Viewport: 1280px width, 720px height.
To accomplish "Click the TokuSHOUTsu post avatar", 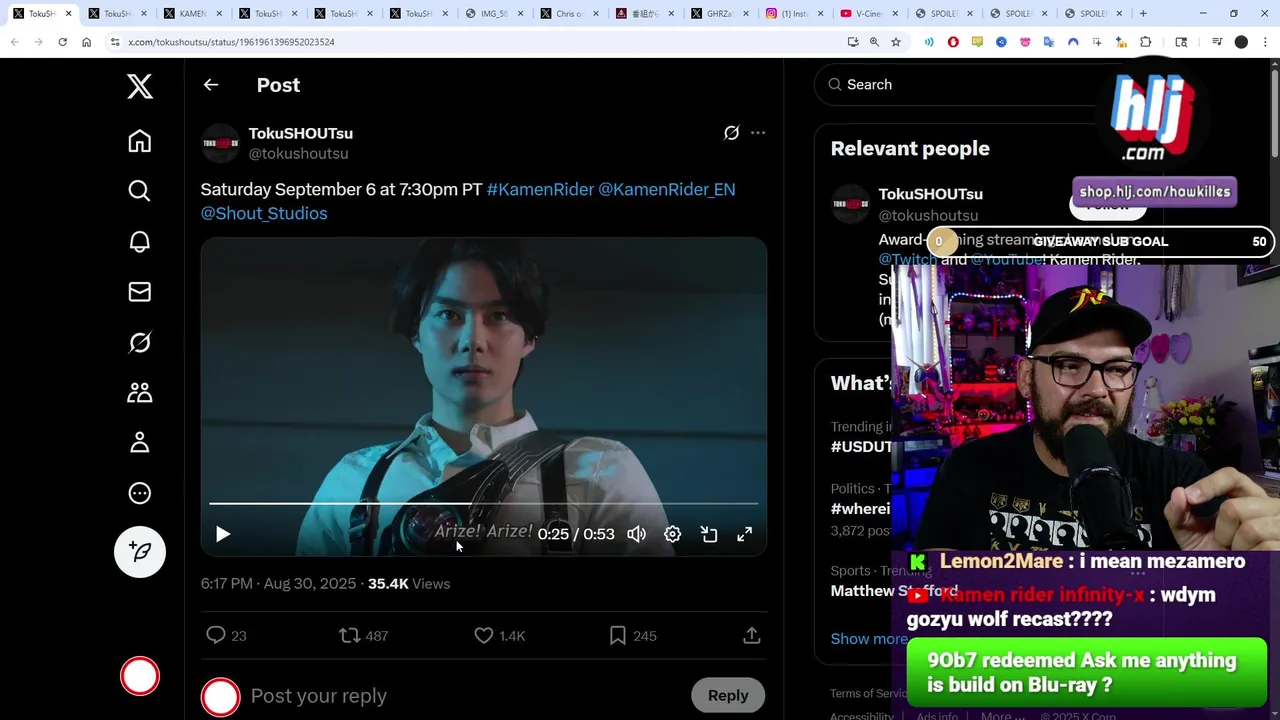I will (x=221, y=143).
